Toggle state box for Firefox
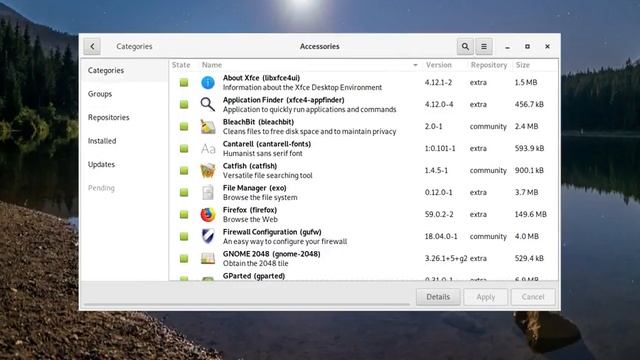 (x=184, y=215)
